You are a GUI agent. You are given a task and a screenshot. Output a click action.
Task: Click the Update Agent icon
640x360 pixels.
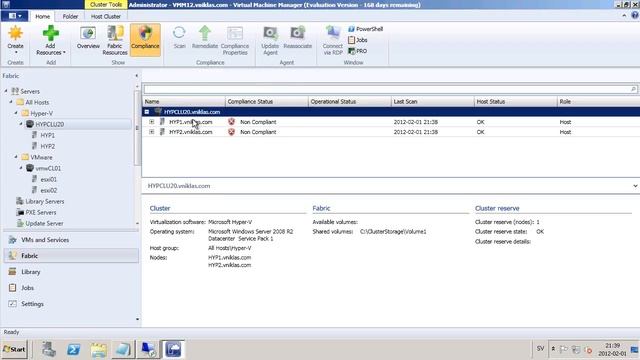point(270,40)
